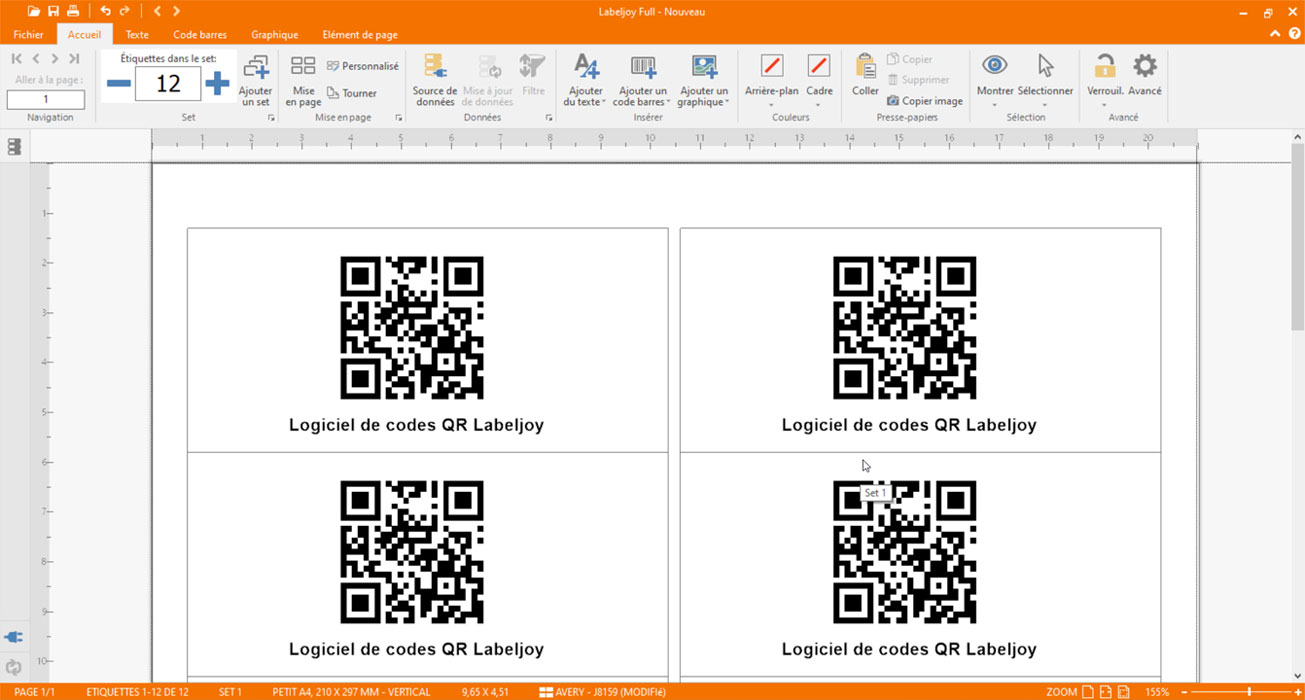Go to last page navigation arrow
The height and width of the screenshot is (700, 1305).
coord(73,59)
